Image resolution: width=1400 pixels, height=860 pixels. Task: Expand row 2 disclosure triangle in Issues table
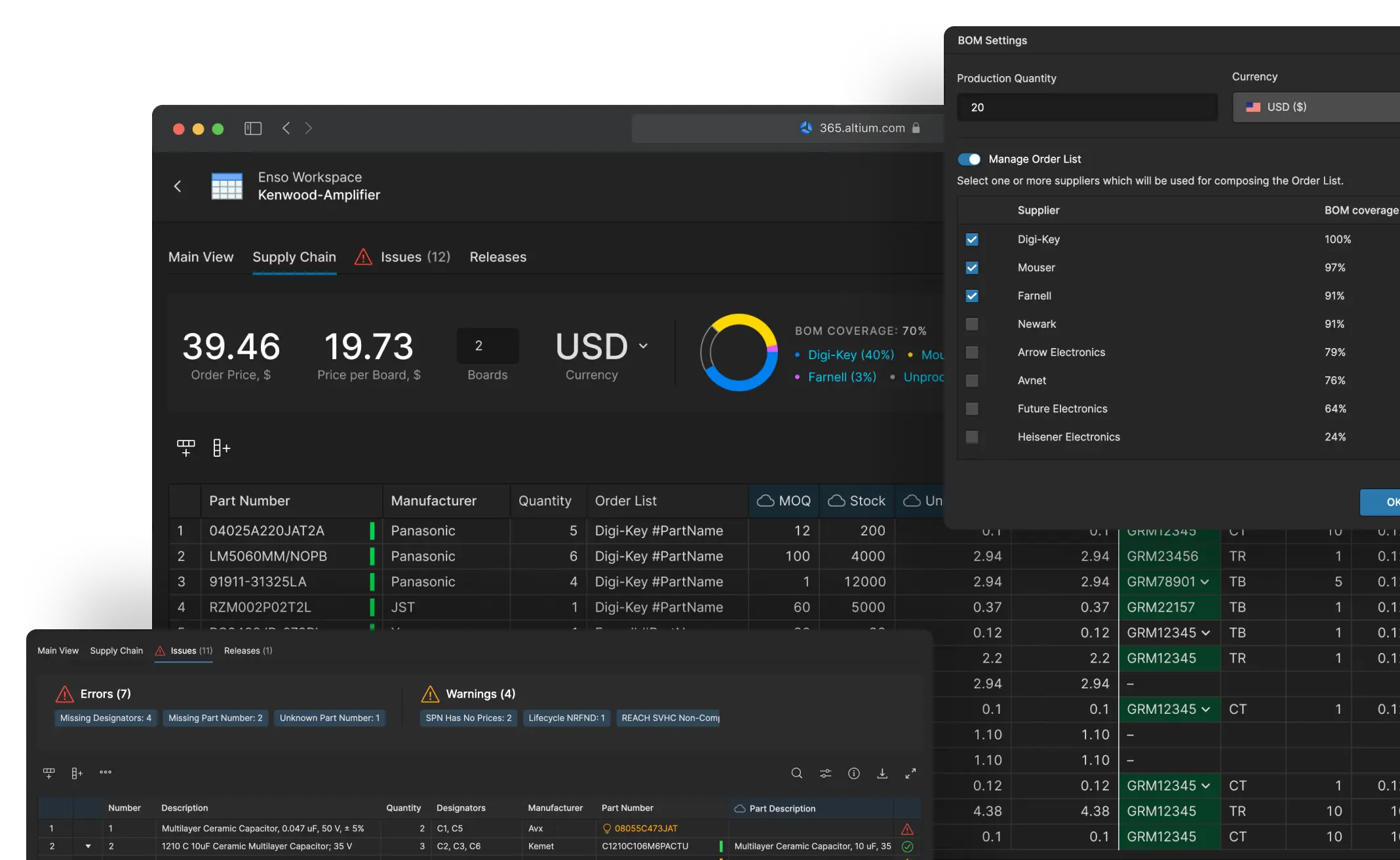pos(88,846)
